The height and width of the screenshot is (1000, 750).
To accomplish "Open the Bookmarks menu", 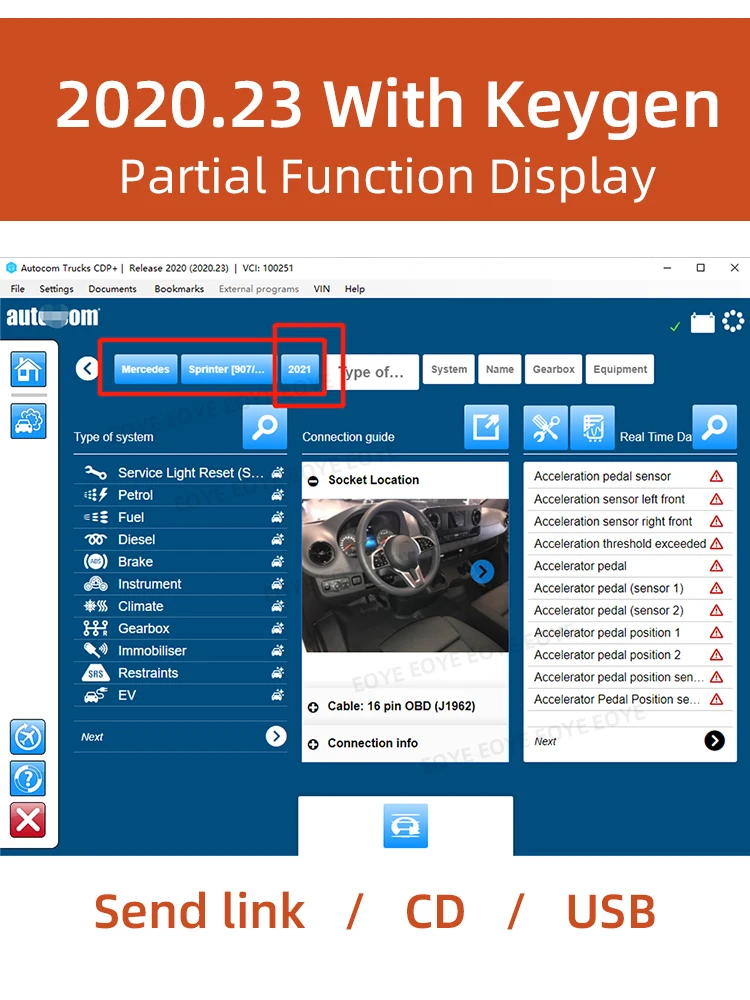I will pyautogui.click(x=179, y=289).
